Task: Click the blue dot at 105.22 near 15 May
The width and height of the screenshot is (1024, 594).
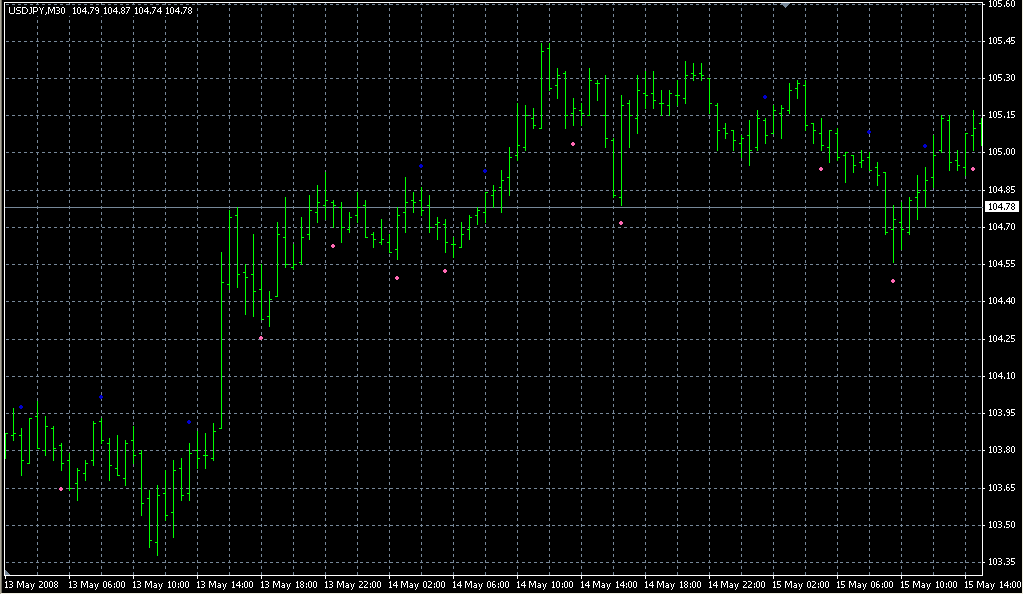Action: tap(765, 97)
